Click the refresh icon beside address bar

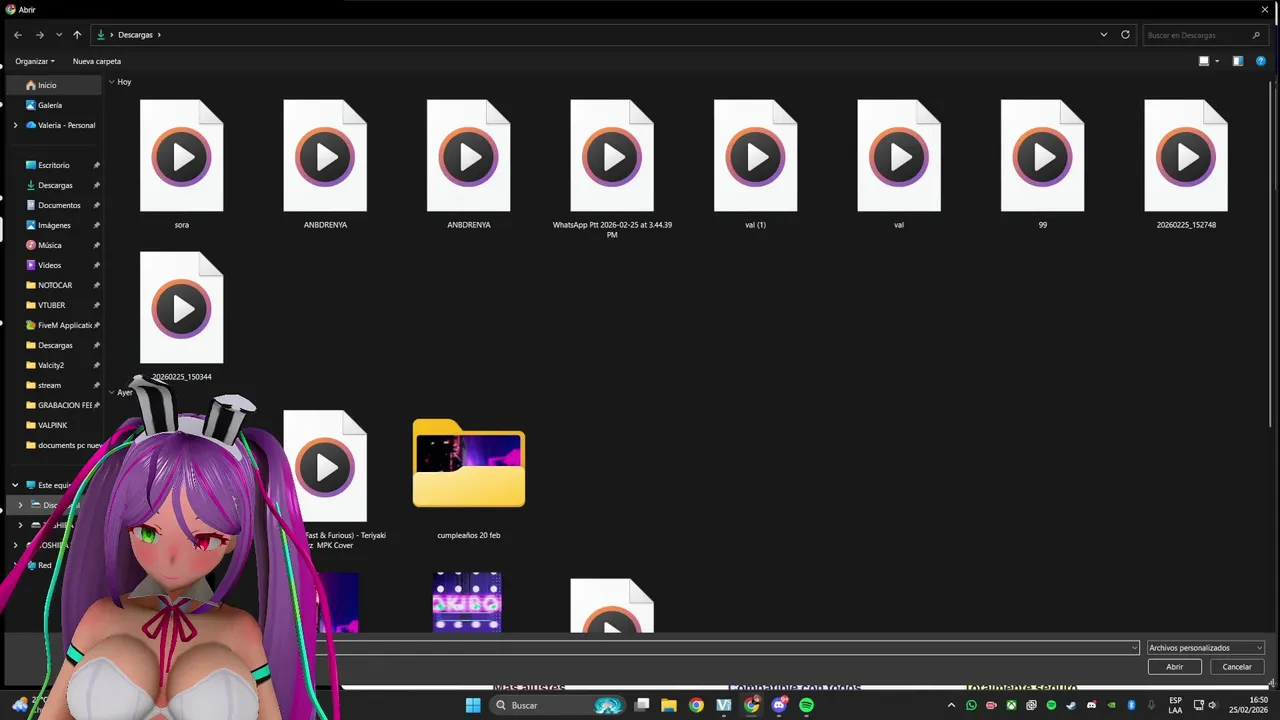tap(1125, 35)
